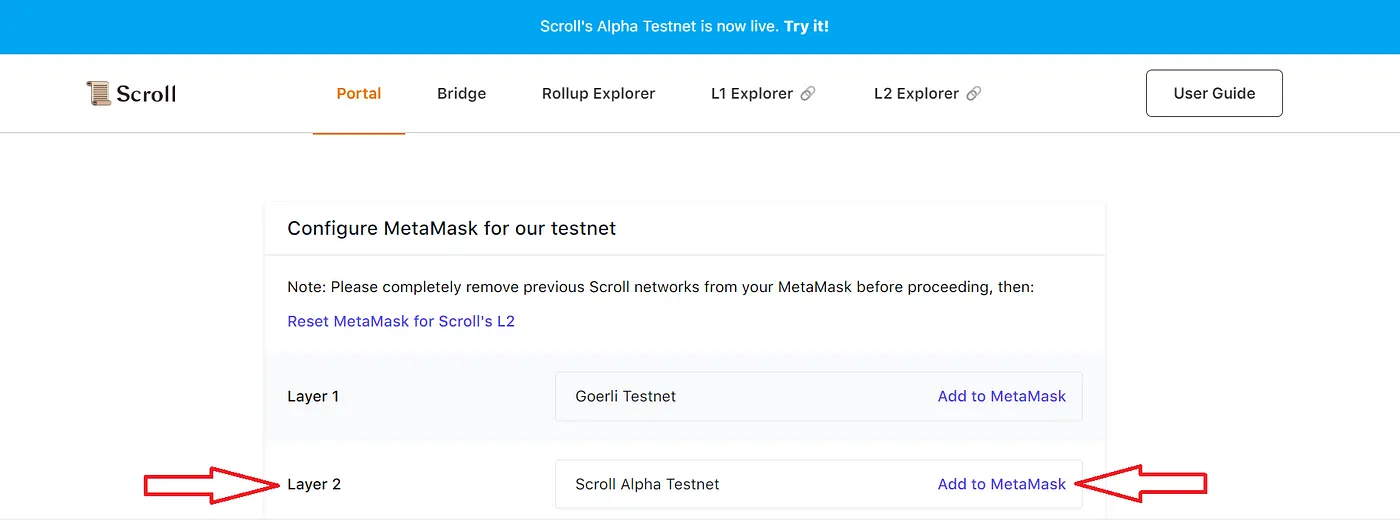The width and height of the screenshot is (1400, 520).
Task: Click the Scroll parchment logo icon
Action: click(98, 94)
